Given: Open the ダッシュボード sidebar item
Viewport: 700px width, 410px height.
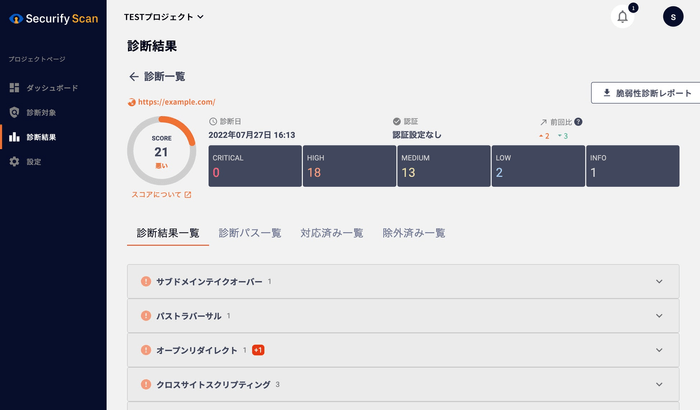Looking at the screenshot, I should [52, 88].
